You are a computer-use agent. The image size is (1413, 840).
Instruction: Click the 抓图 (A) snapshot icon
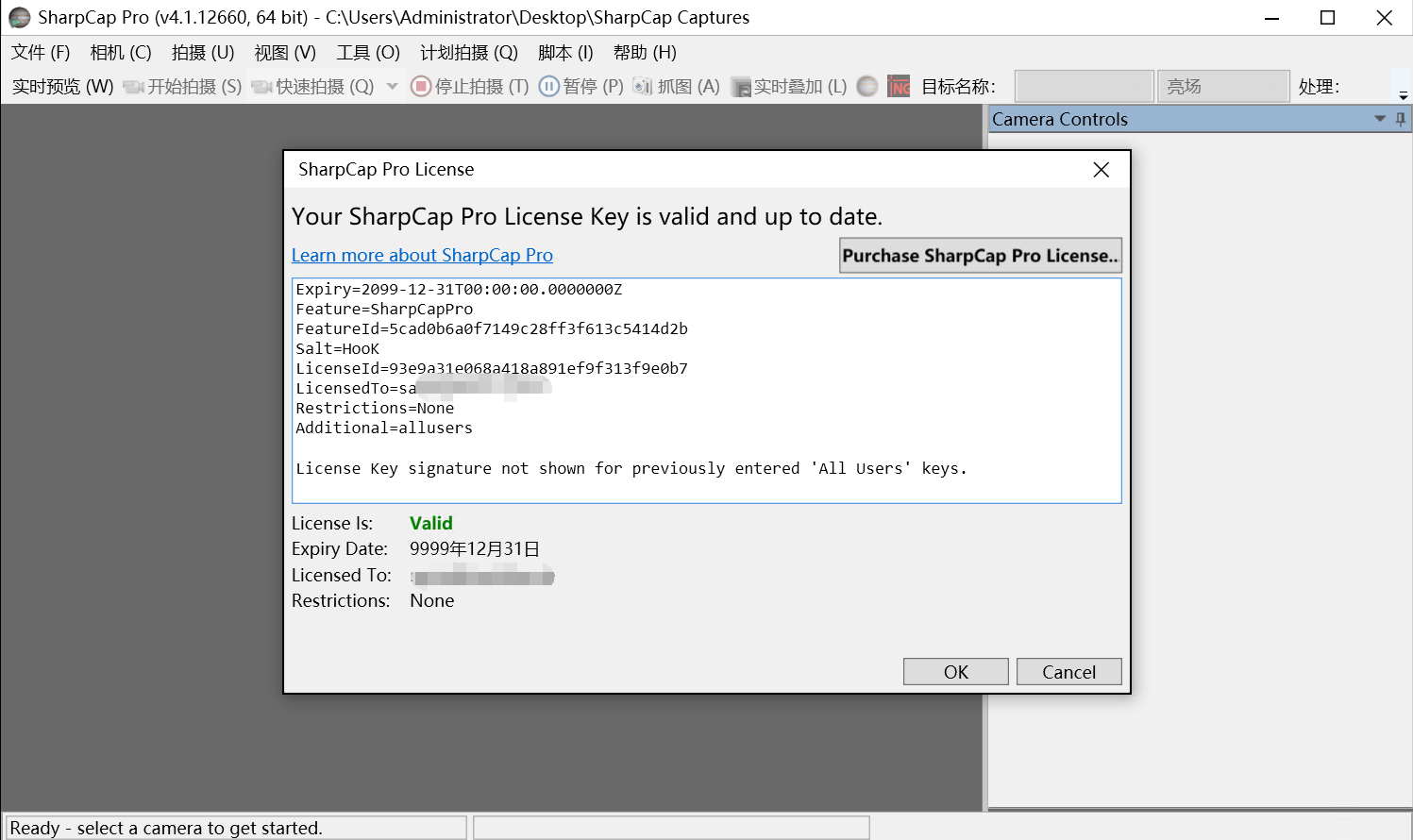643,87
